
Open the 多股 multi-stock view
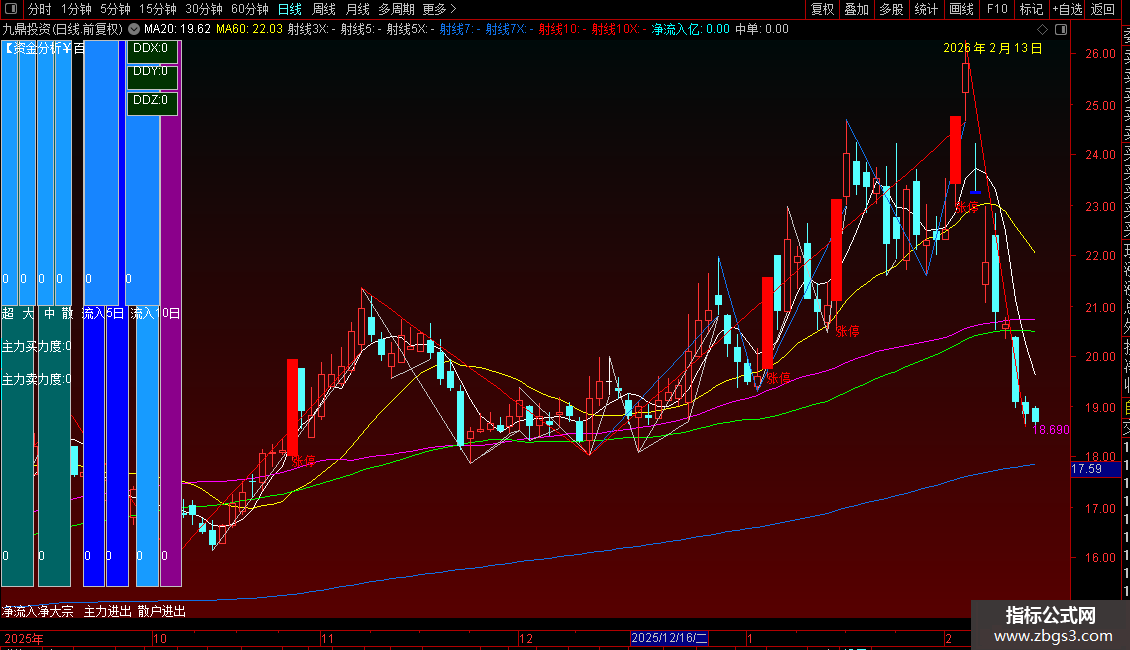point(891,9)
